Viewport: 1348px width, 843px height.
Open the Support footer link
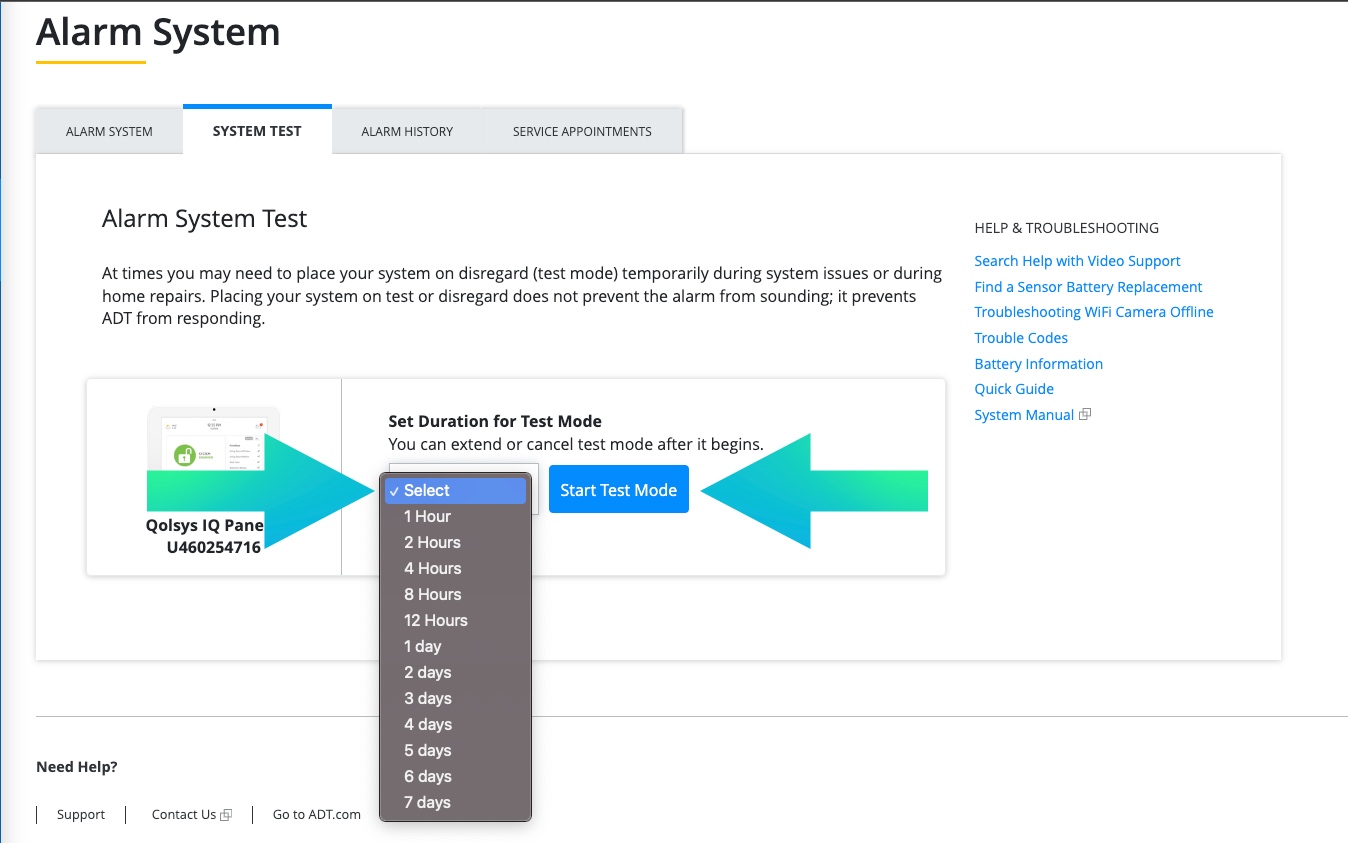(x=81, y=815)
